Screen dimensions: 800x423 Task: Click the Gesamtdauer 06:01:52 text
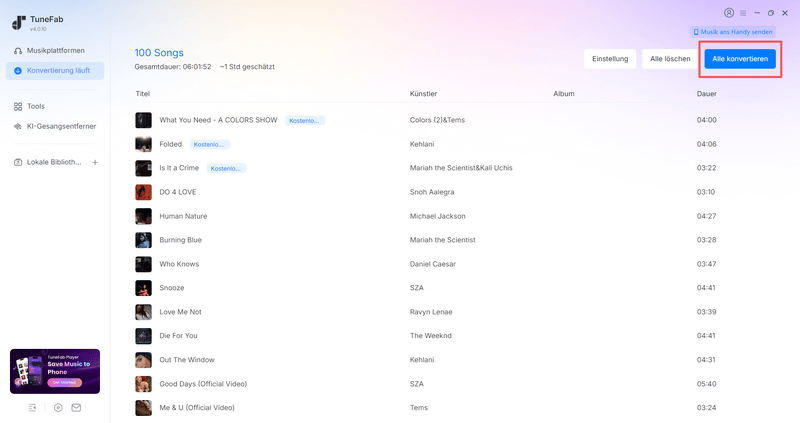point(173,67)
